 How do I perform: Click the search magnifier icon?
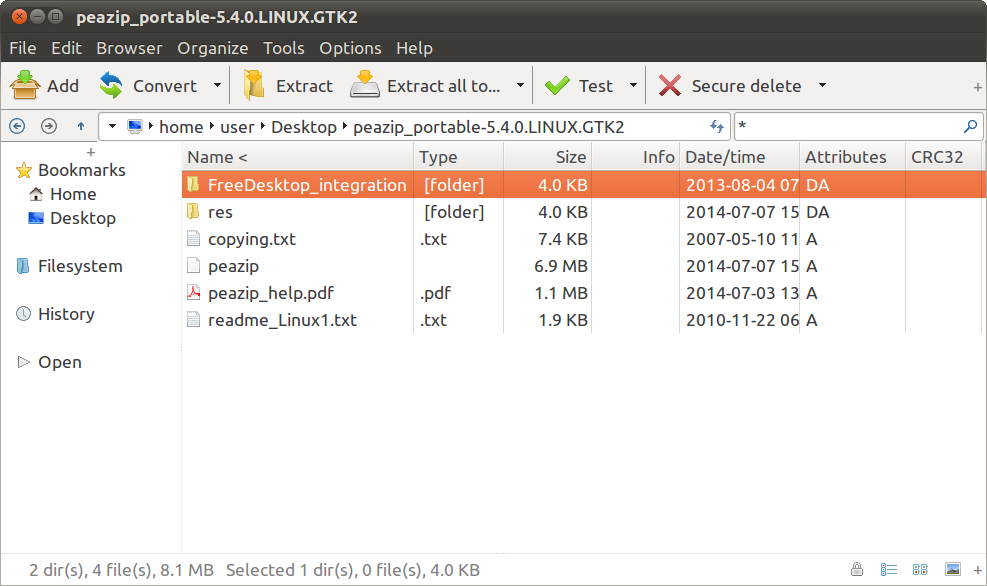coord(971,127)
